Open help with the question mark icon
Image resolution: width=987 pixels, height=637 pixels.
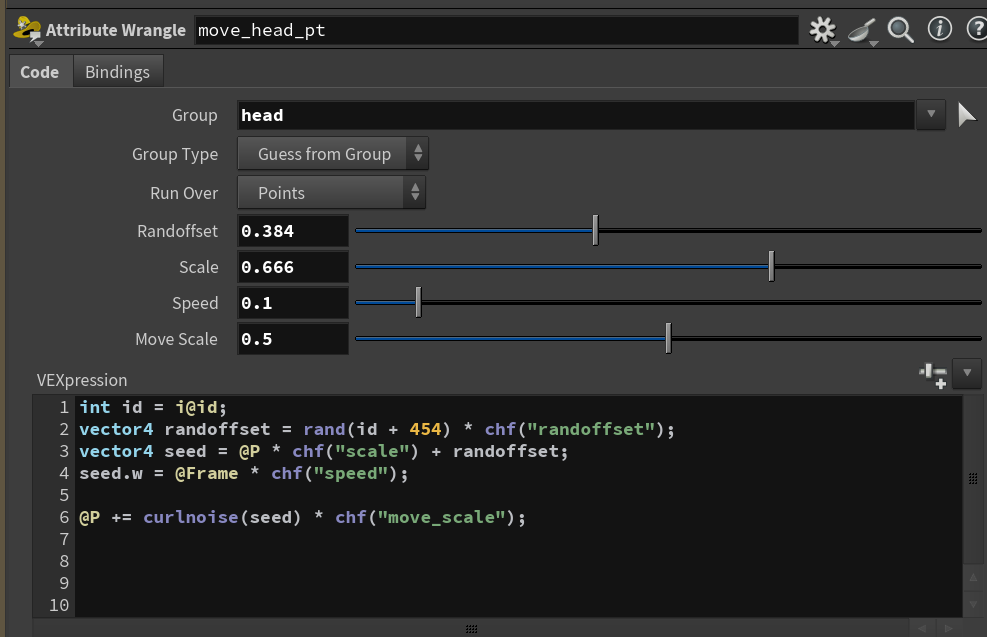(976, 29)
